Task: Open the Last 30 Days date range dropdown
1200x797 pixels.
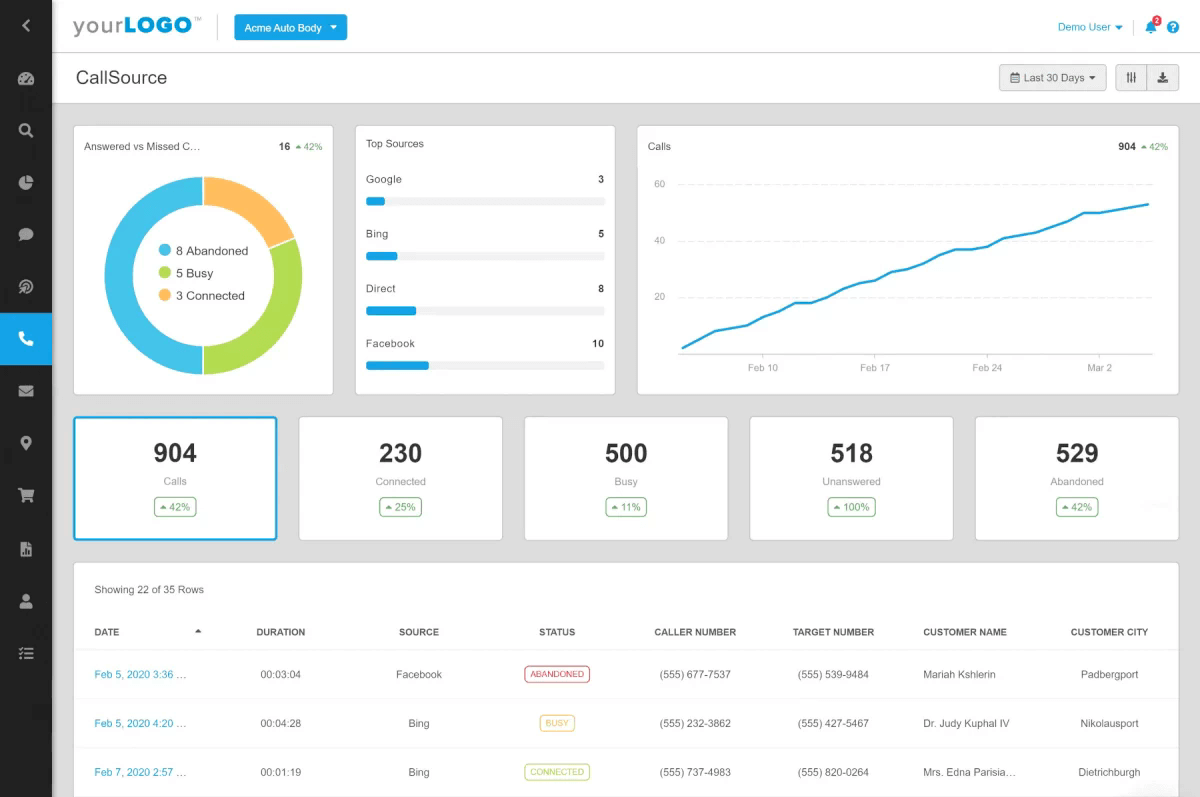Action: pyautogui.click(x=1052, y=77)
